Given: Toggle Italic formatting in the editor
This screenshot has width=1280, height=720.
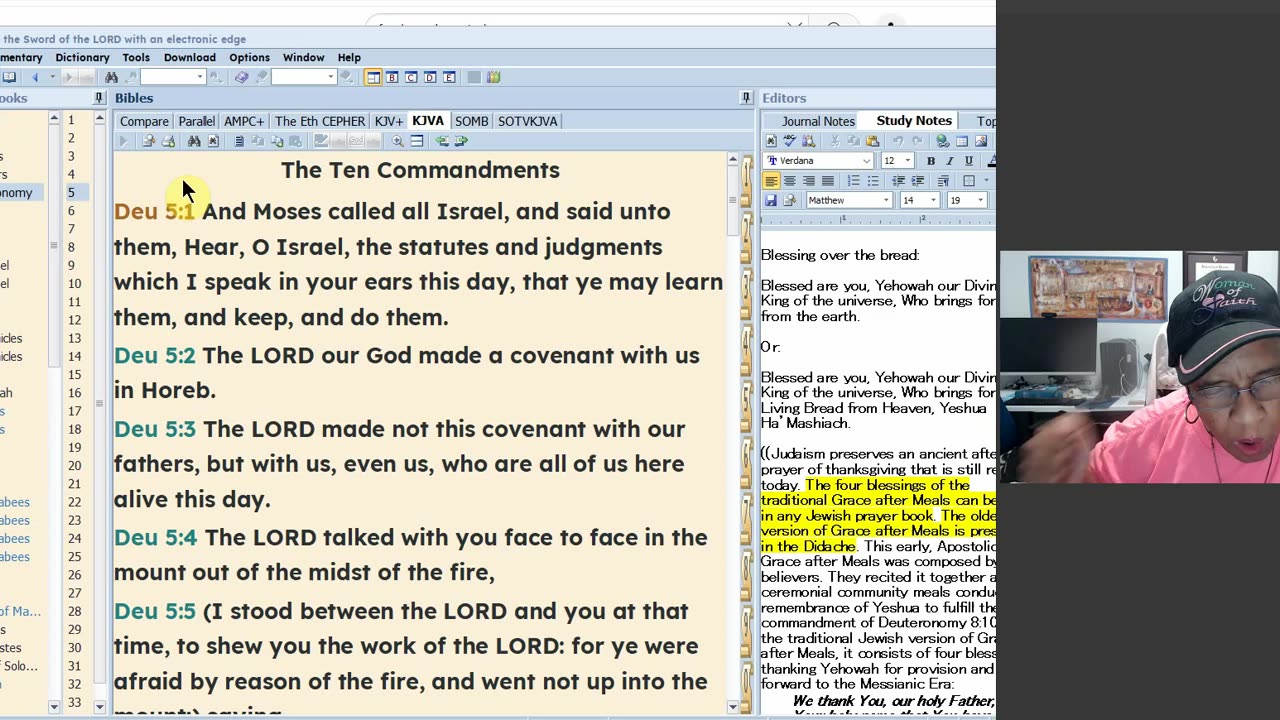Looking at the screenshot, I should pos(950,161).
